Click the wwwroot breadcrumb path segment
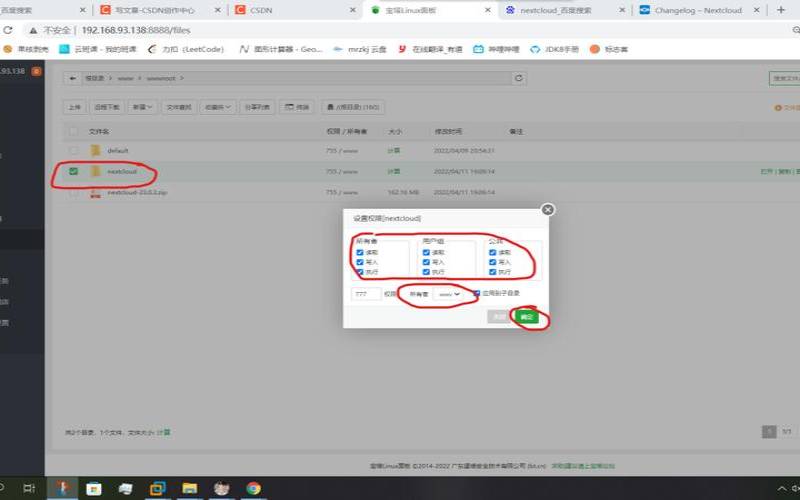This screenshot has width=800, height=500. click(x=161, y=79)
